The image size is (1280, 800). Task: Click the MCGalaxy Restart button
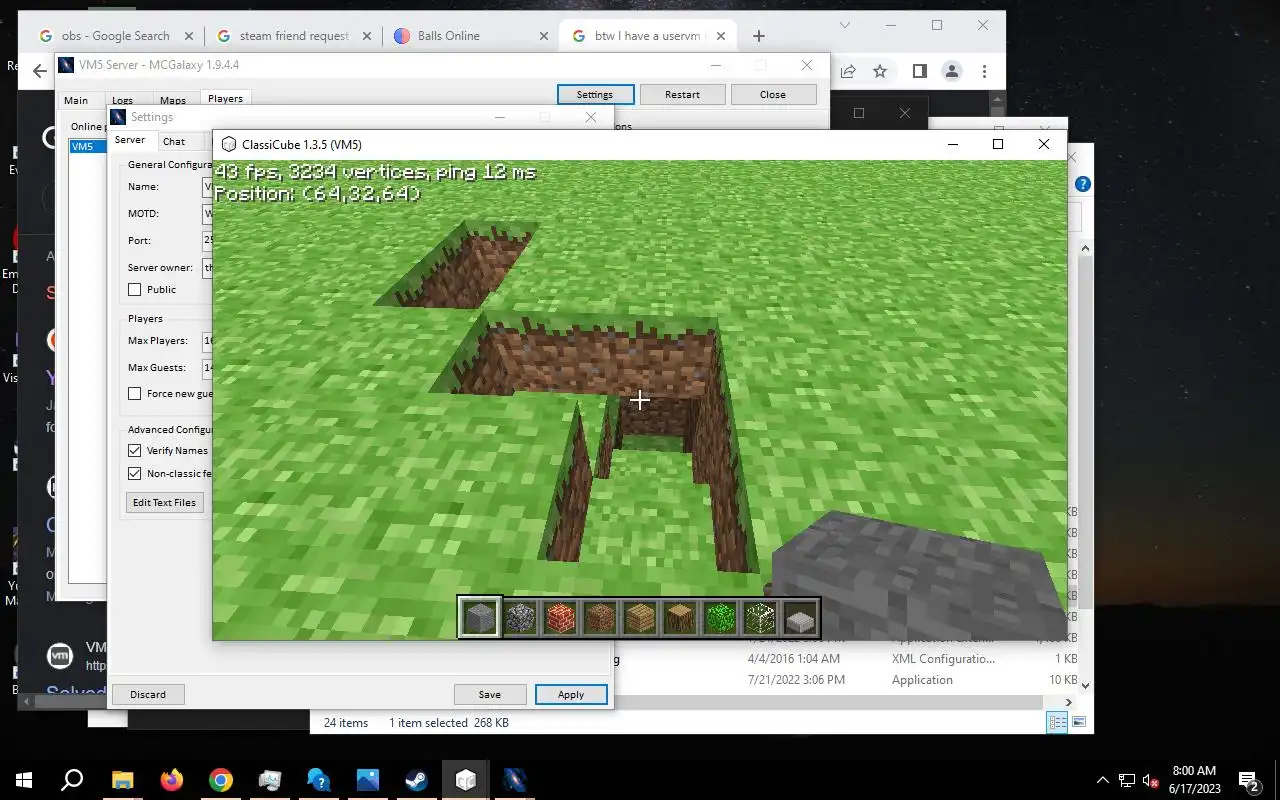[682, 94]
